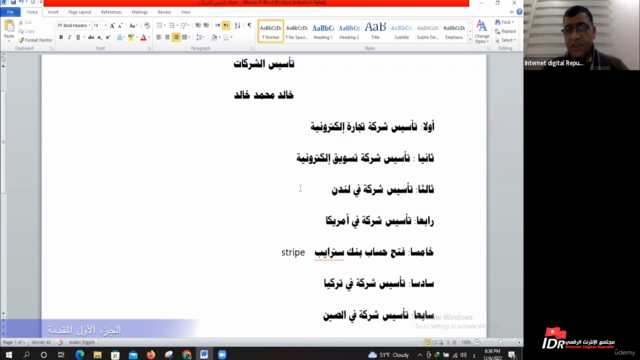Click the Word Help question mark icon

coord(519,12)
